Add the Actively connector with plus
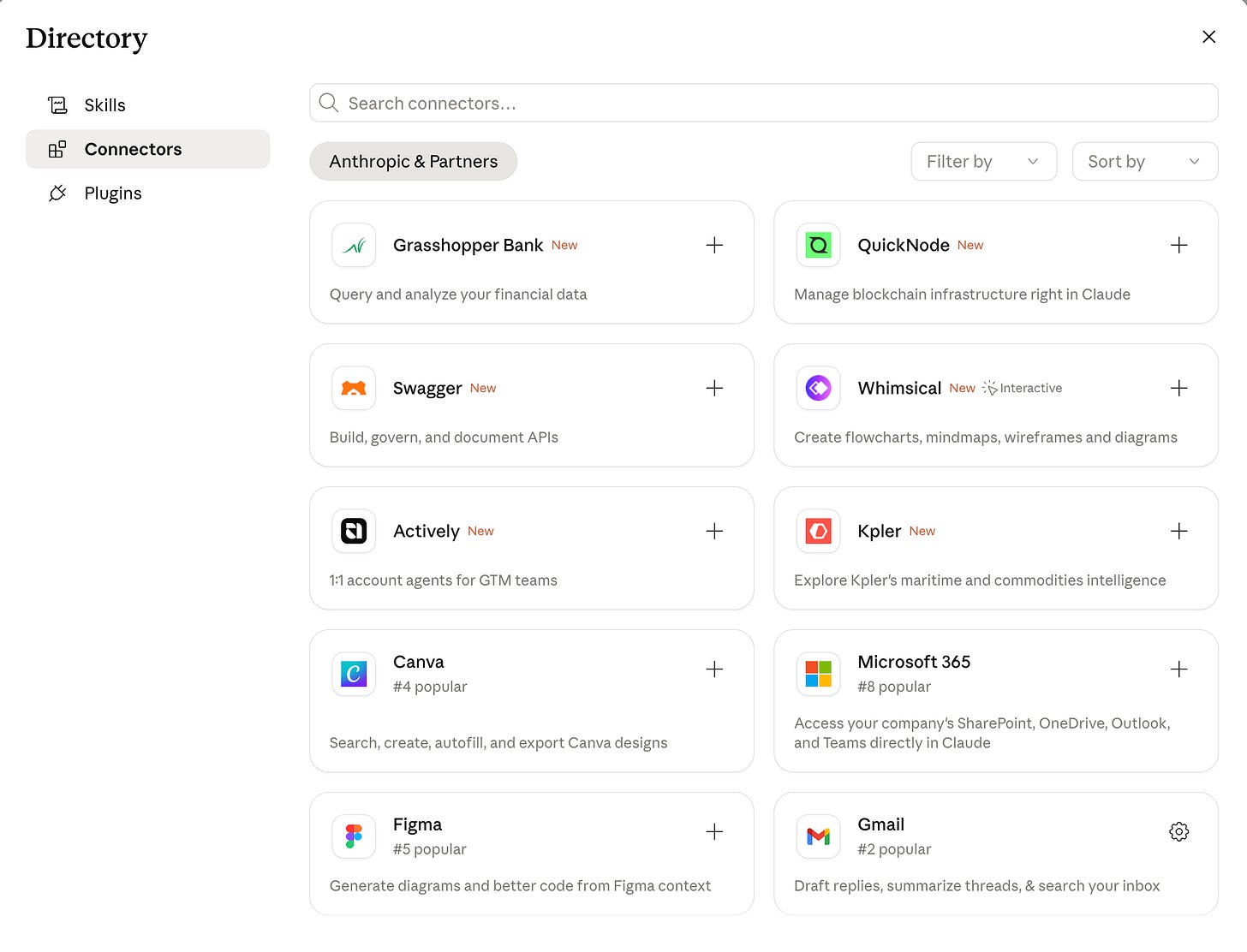 [714, 532]
